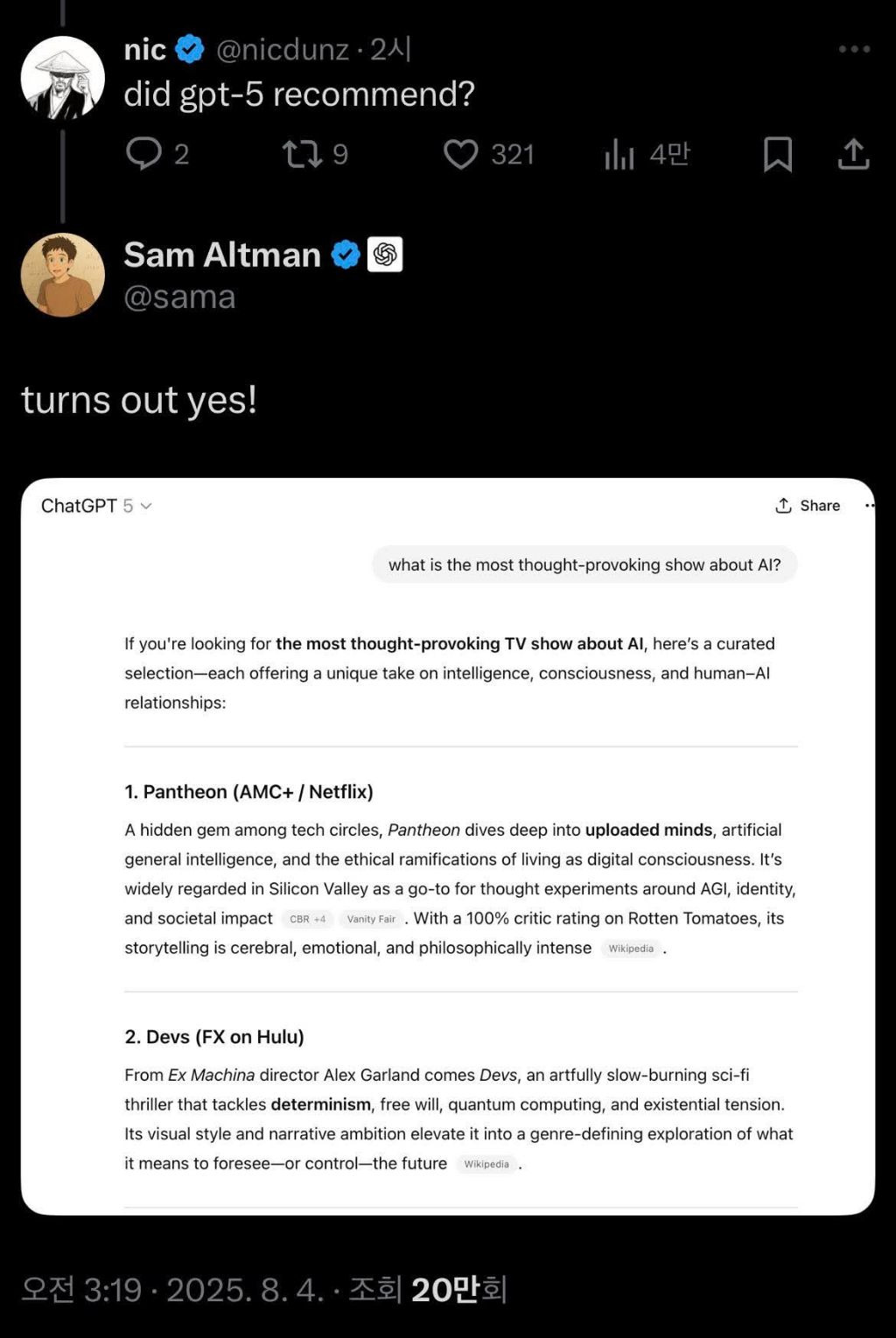The image size is (896, 1338).
Task: Open the three-dot menu on nic's tweet
Action: point(854,49)
